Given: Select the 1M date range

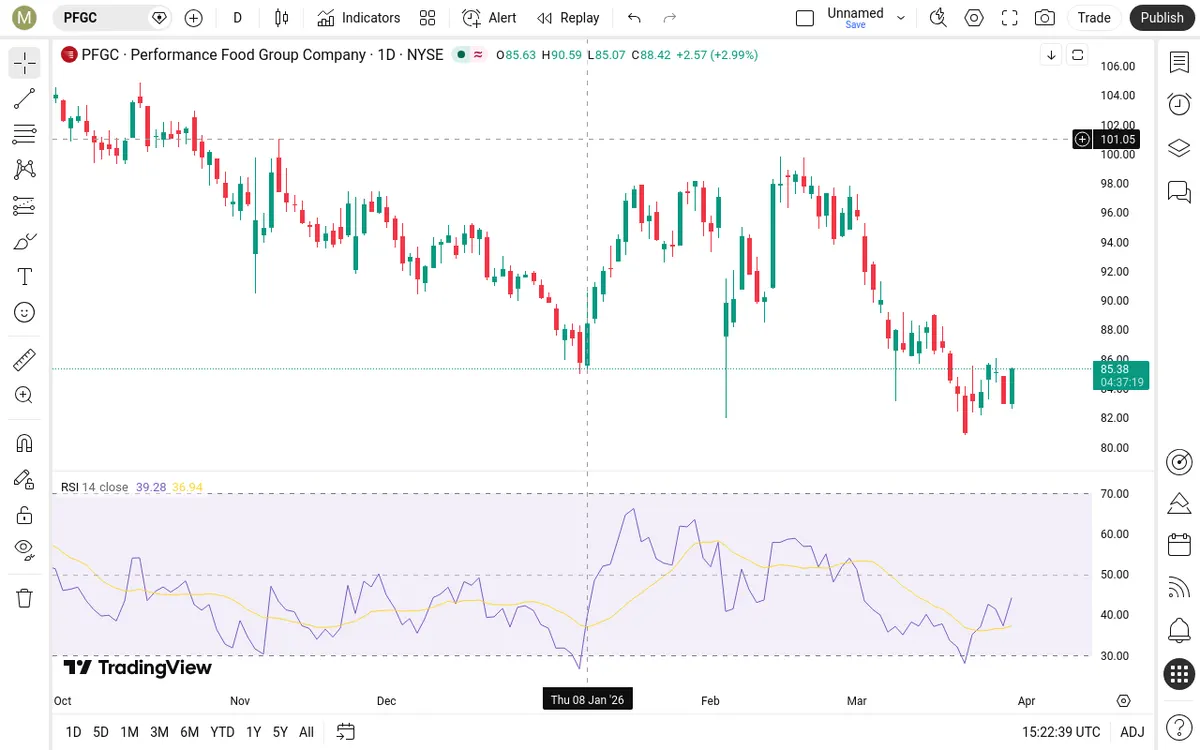Looking at the screenshot, I should (x=129, y=732).
